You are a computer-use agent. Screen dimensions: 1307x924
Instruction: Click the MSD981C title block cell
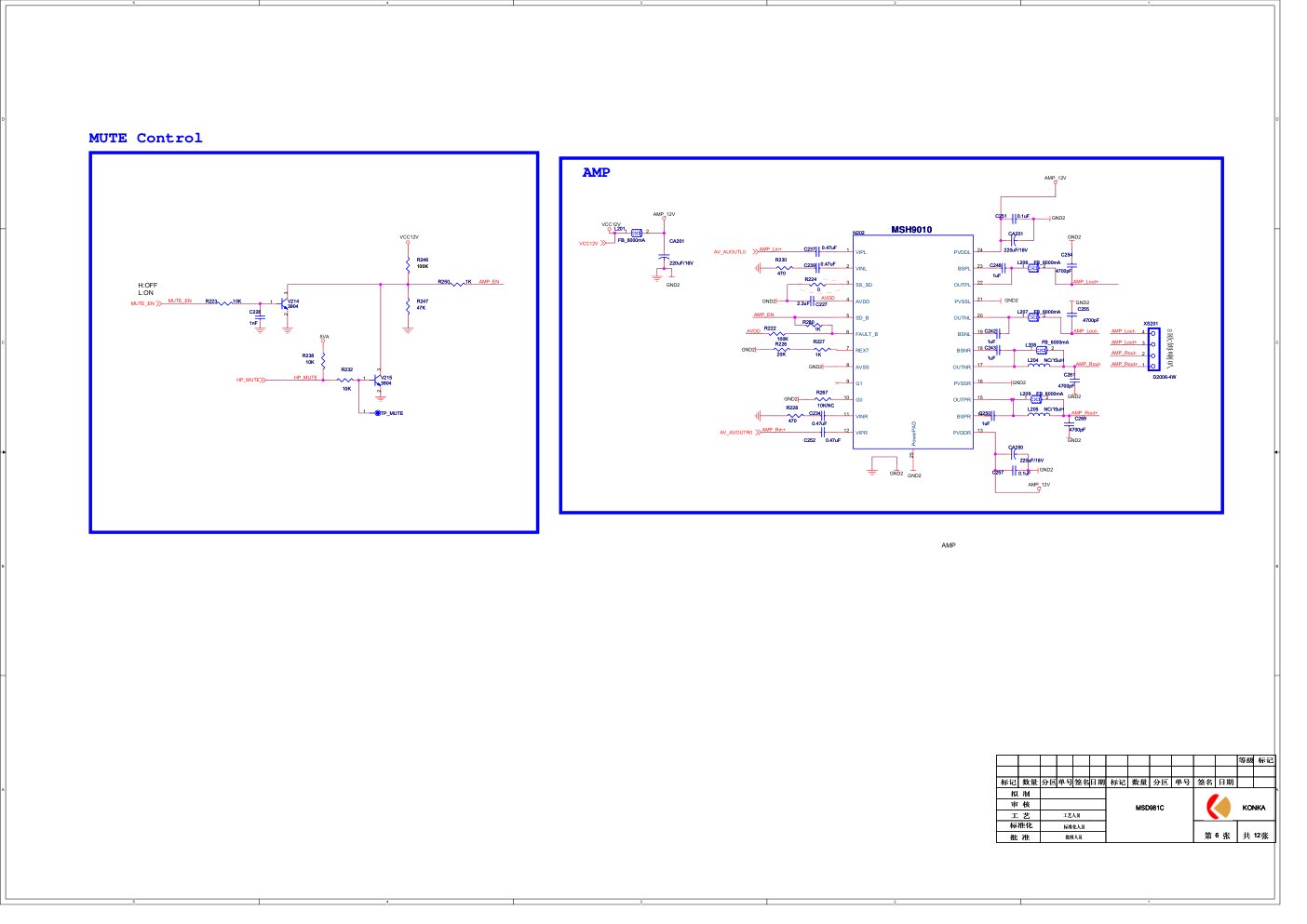[x=1149, y=808]
